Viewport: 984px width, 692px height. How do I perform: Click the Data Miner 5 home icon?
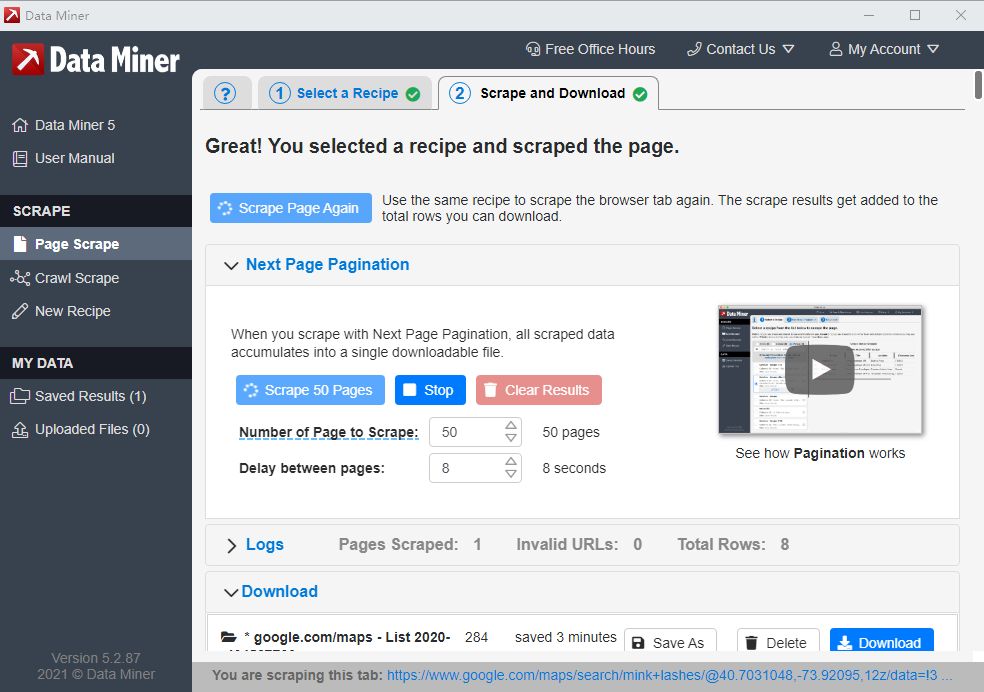20,125
